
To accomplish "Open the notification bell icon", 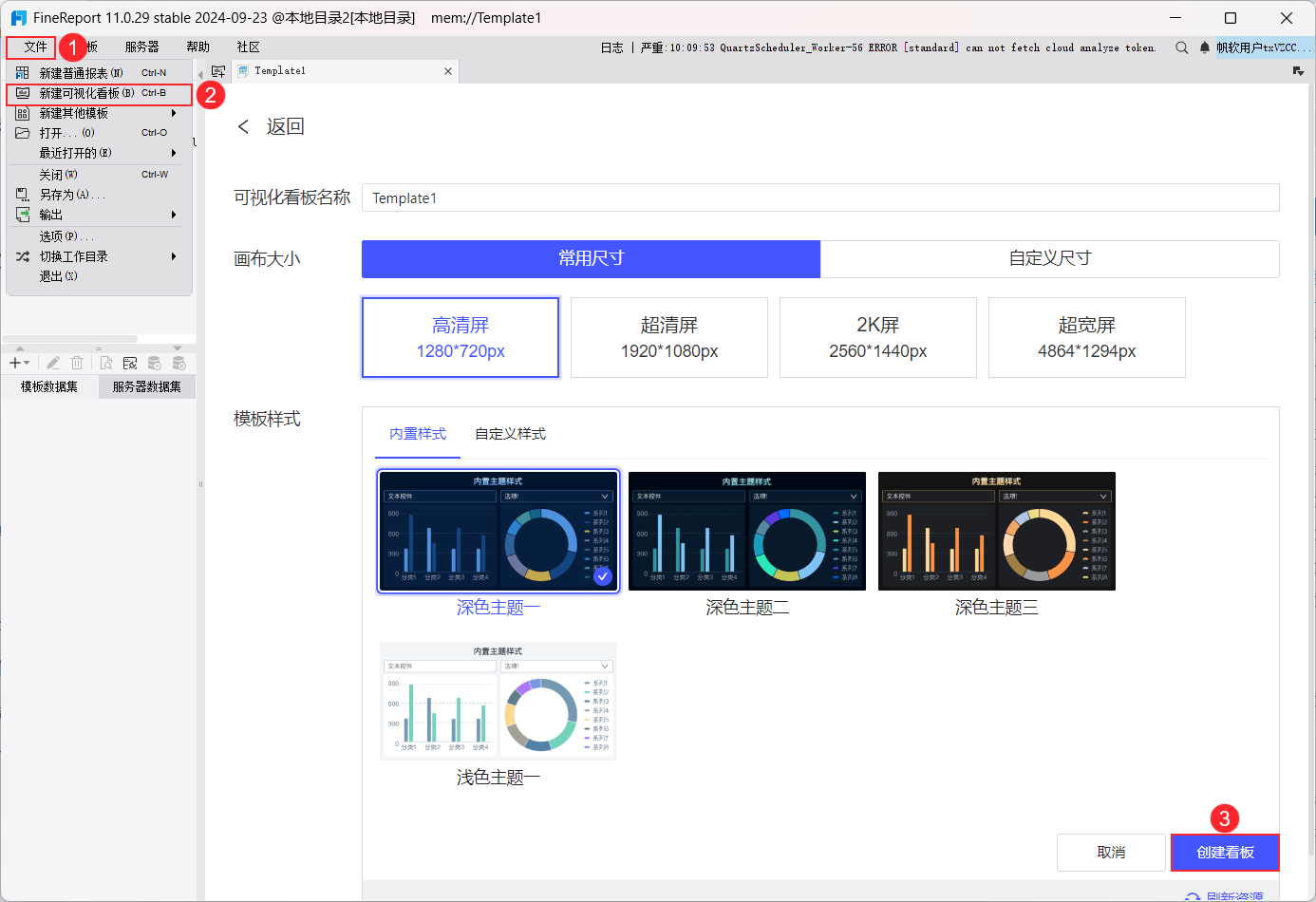I will pos(1205,47).
